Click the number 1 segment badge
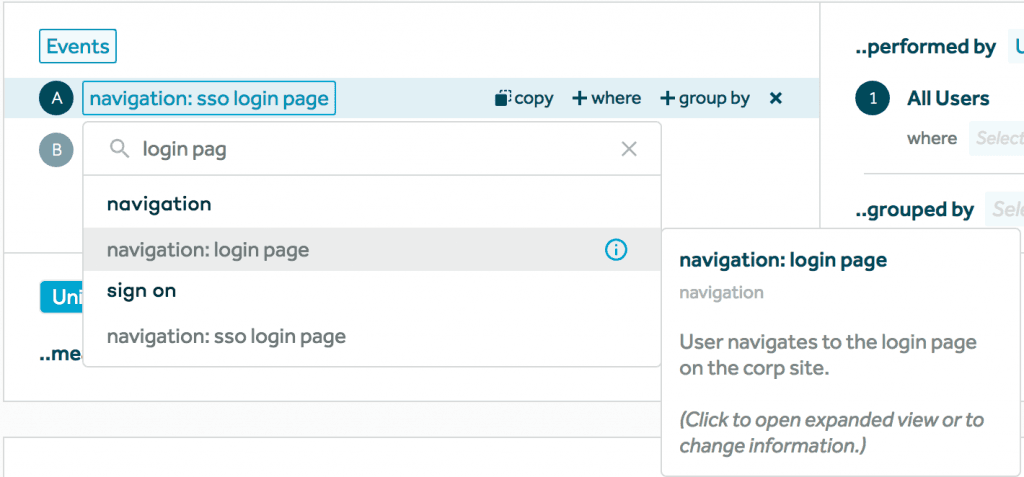Viewport: 1024px width, 477px height. (873, 98)
